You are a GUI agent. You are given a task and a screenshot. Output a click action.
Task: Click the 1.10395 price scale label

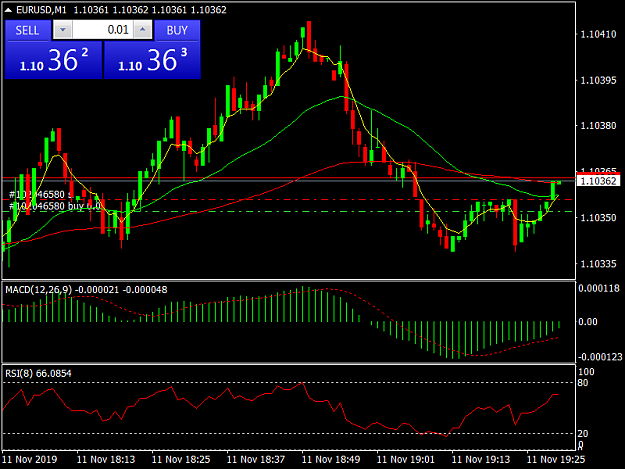coord(598,80)
